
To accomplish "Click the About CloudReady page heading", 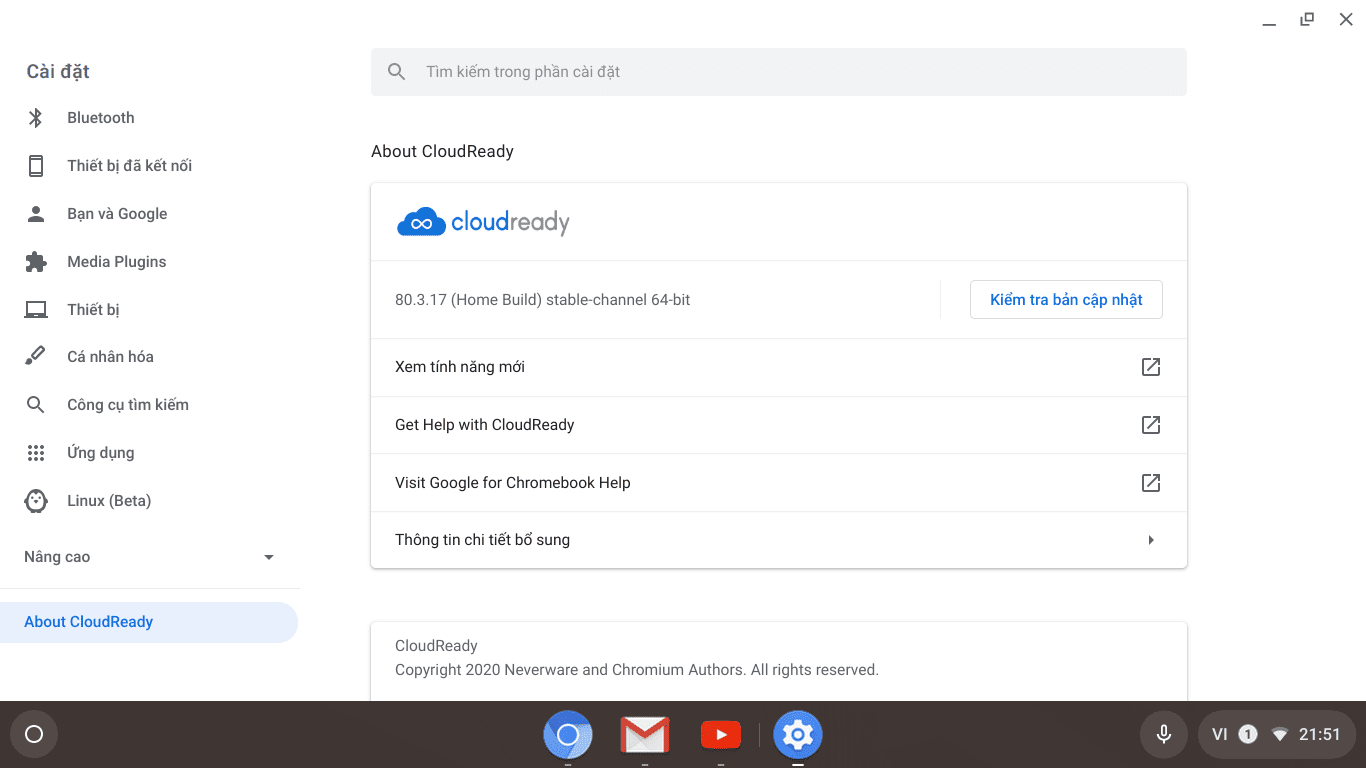I will pos(442,152).
